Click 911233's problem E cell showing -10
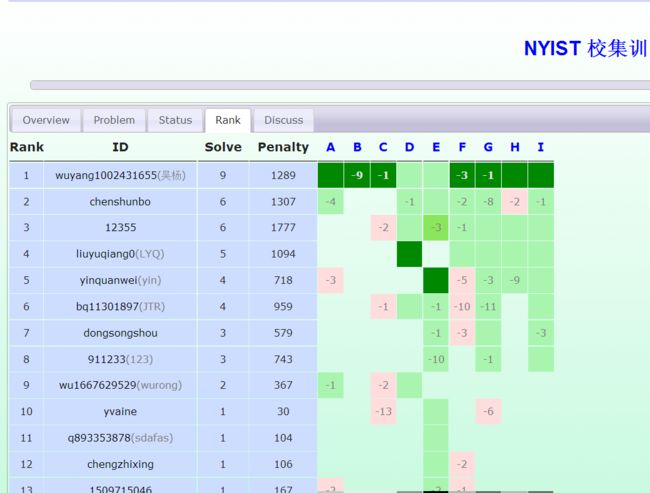This screenshot has width=650, height=493. tap(436, 359)
